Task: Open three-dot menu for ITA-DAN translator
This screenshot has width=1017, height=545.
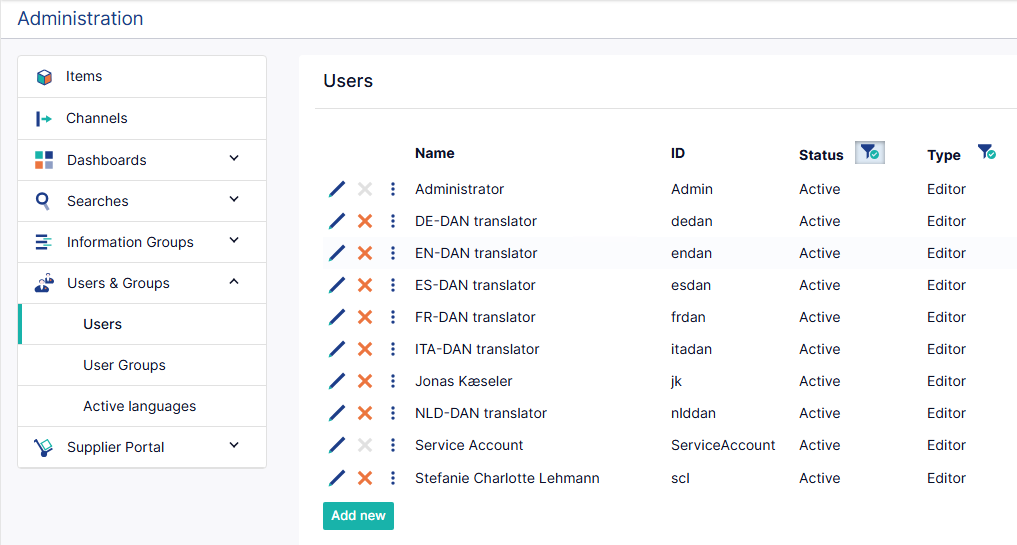Action: point(392,349)
